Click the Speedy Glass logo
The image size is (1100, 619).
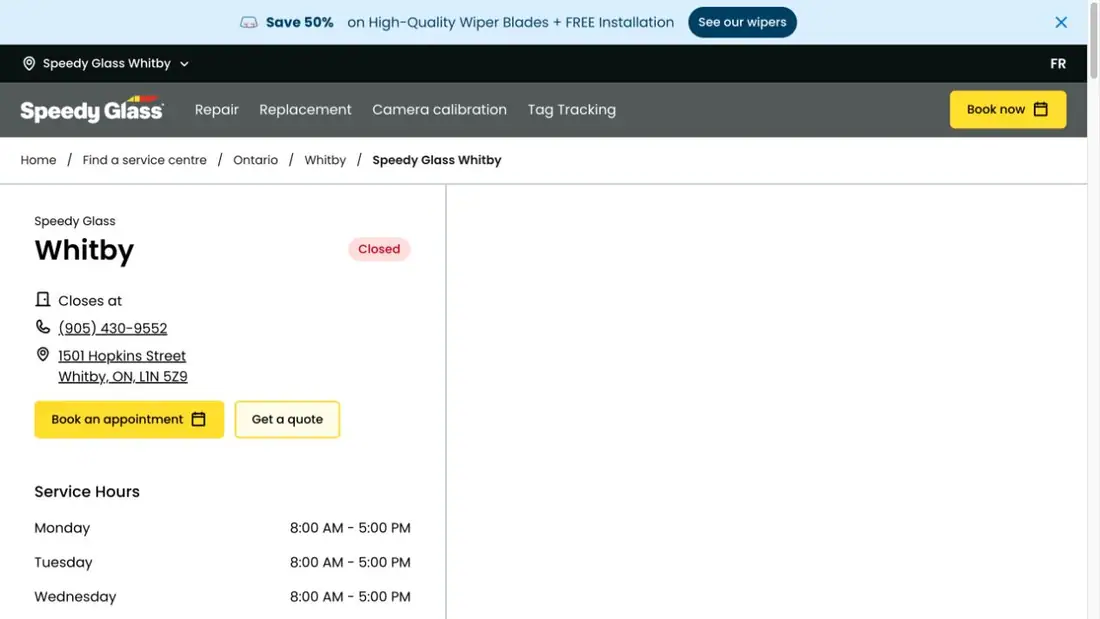coord(92,109)
